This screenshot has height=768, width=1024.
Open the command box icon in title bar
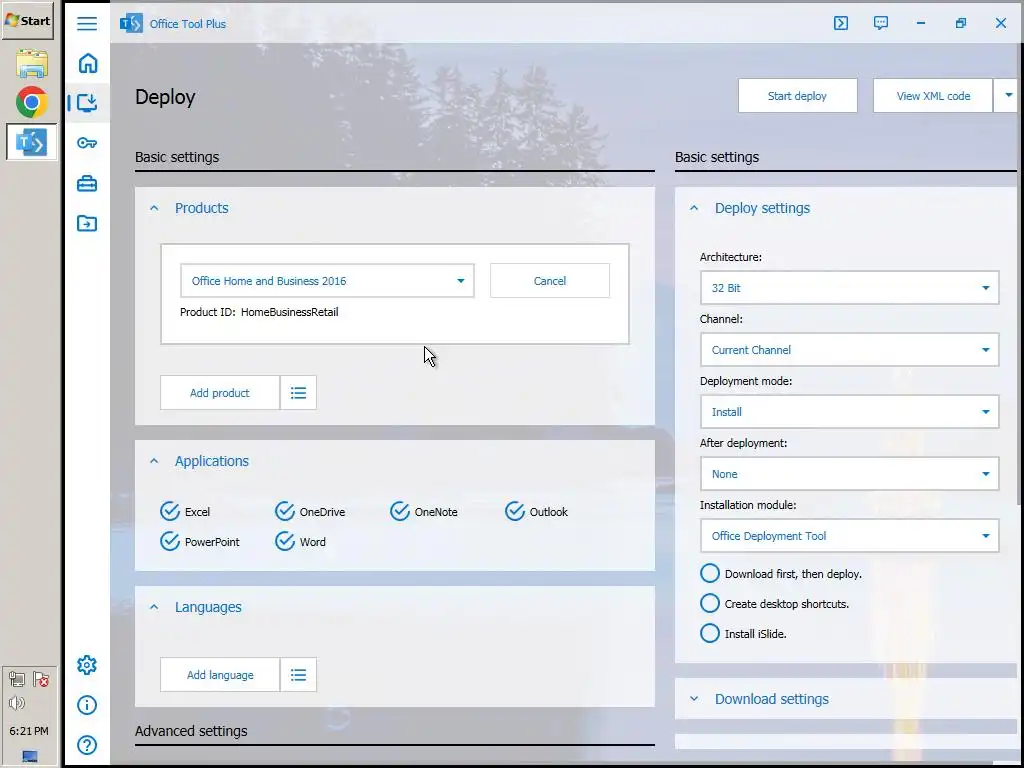[x=840, y=24]
